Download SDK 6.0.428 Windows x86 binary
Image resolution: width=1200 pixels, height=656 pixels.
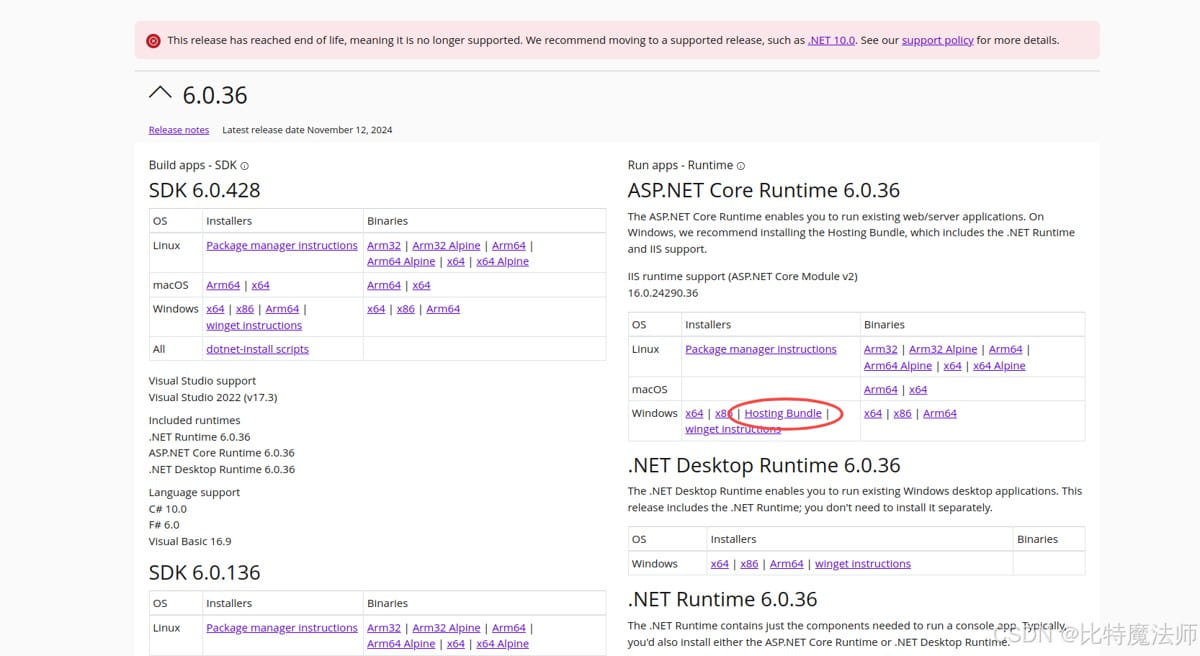pos(405,309)
